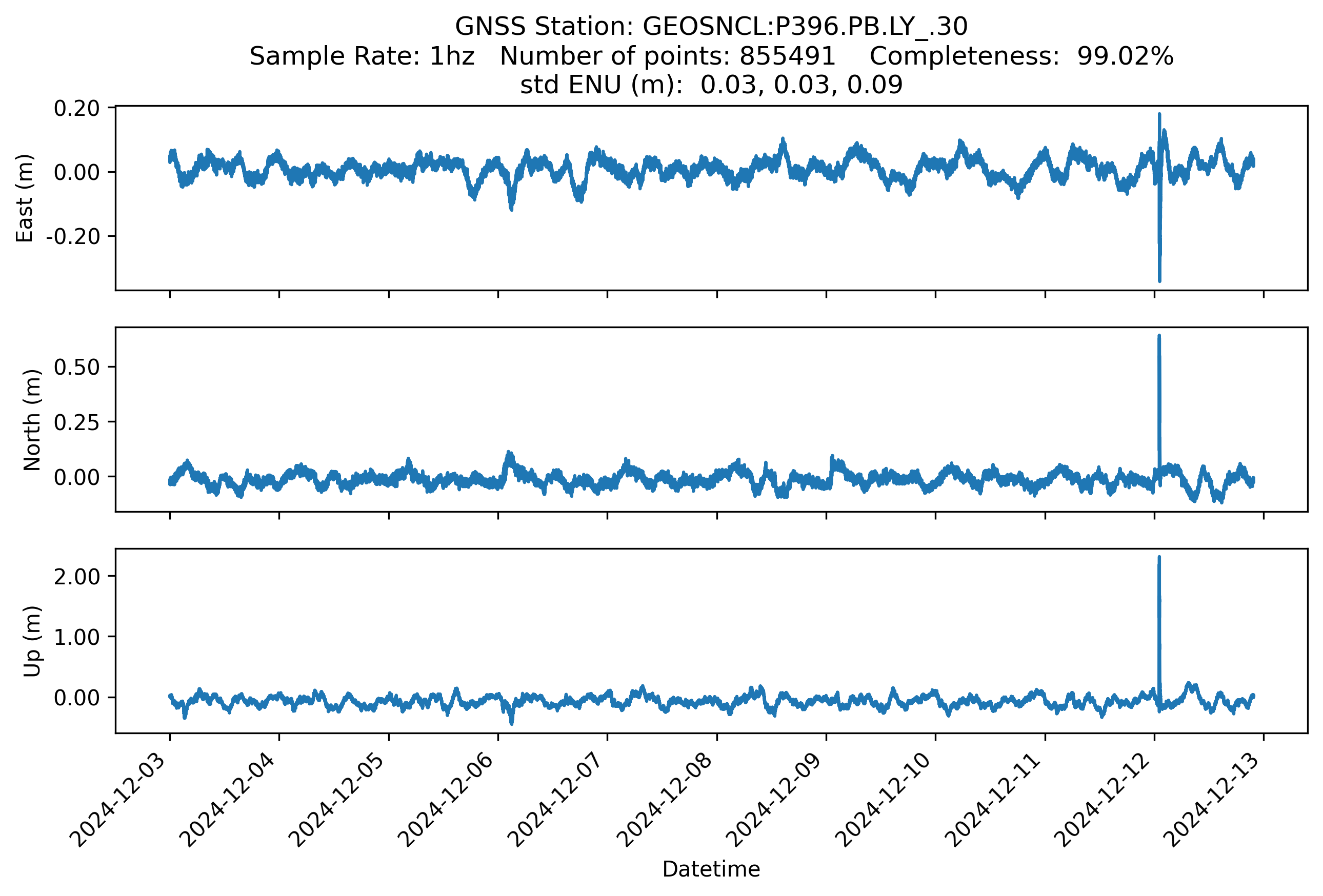Click the negative spike bottom in East plot
Image resolution: width=1323 pixels, height=896 pixels.
click(1159, 280)
